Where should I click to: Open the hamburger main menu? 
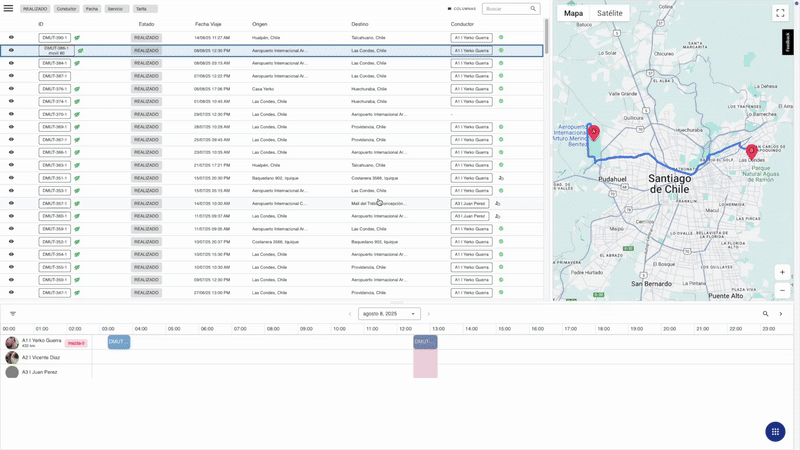coord(8,8)
